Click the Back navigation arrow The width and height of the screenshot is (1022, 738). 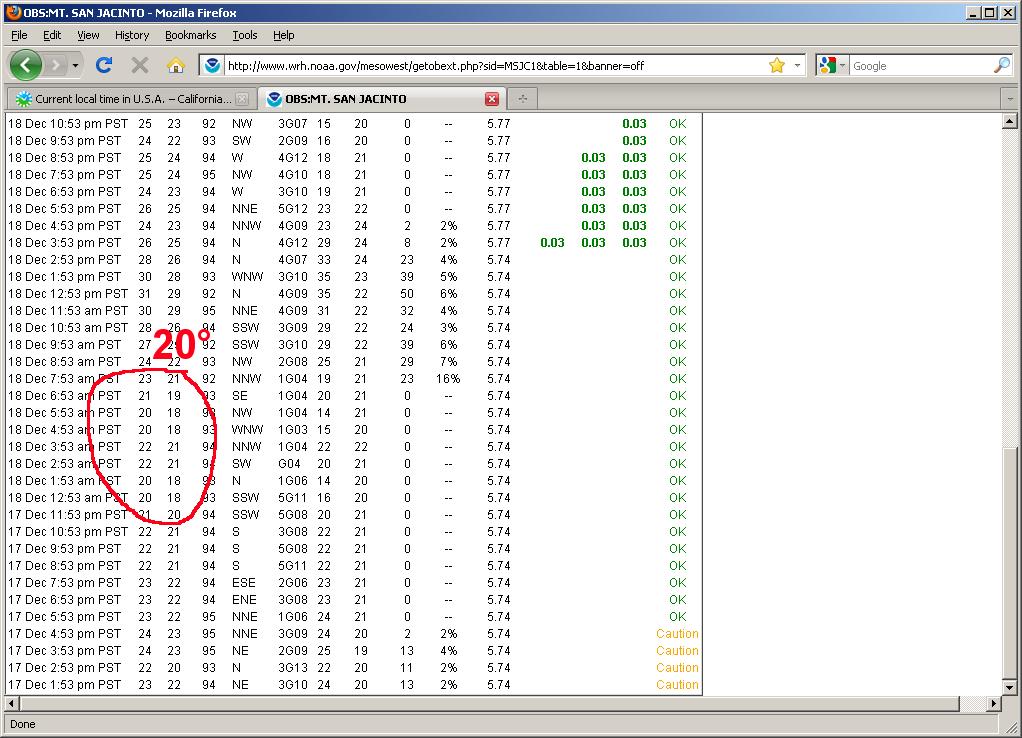[x=26, y=65]
